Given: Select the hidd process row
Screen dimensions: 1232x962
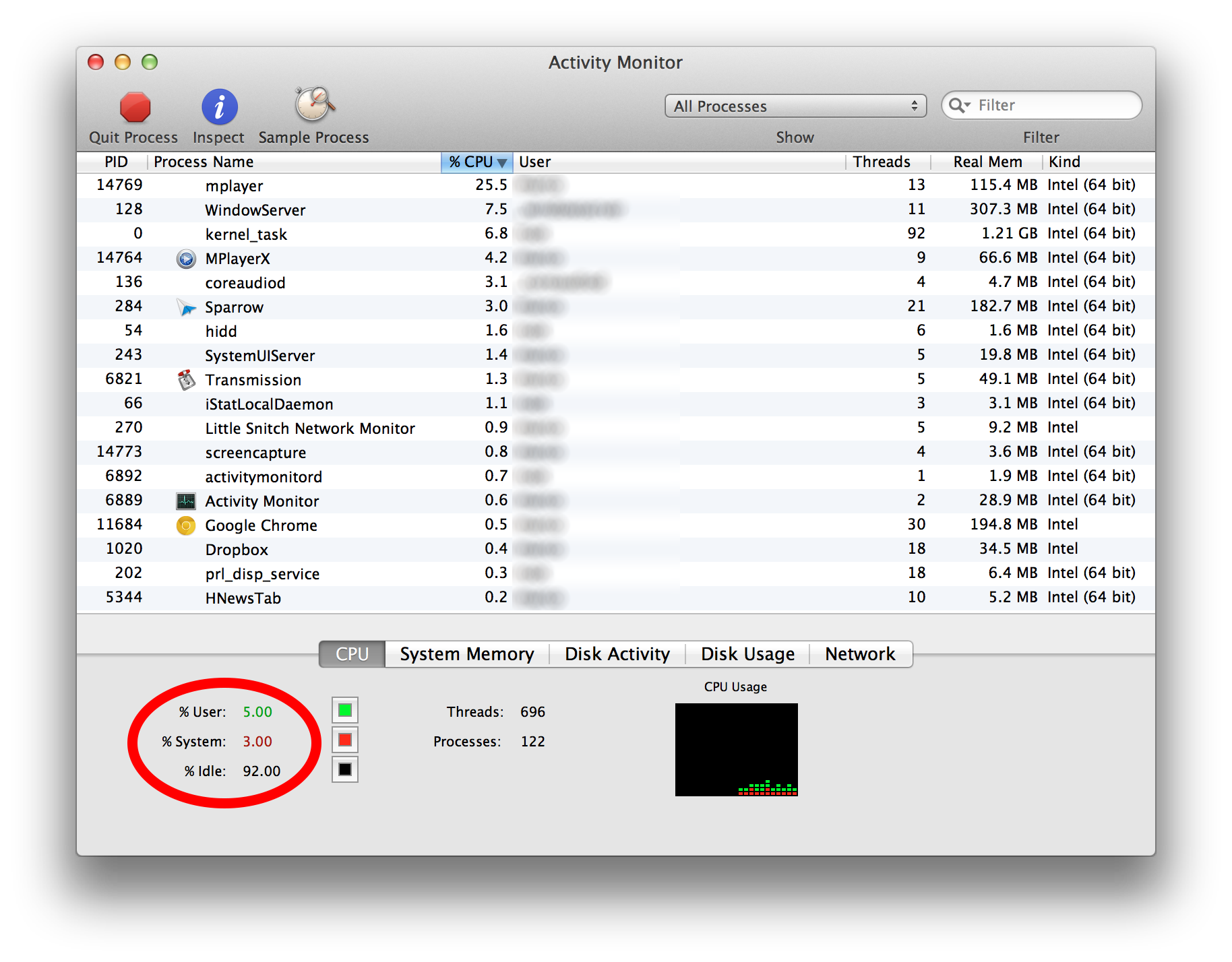Looking at the screenshot, I should tap(616, 331).
